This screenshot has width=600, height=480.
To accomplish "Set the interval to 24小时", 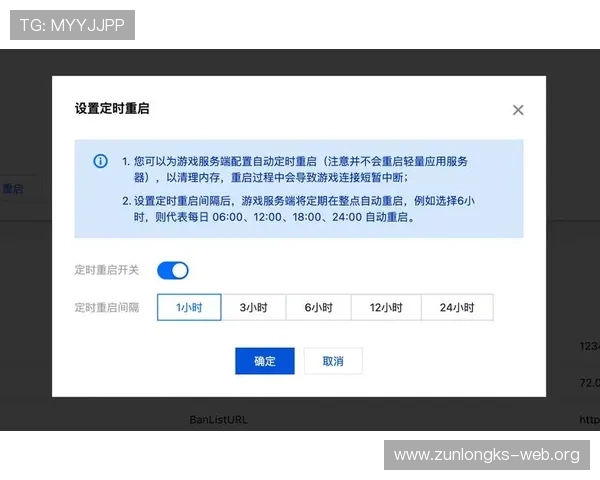I will coord(457,307).
